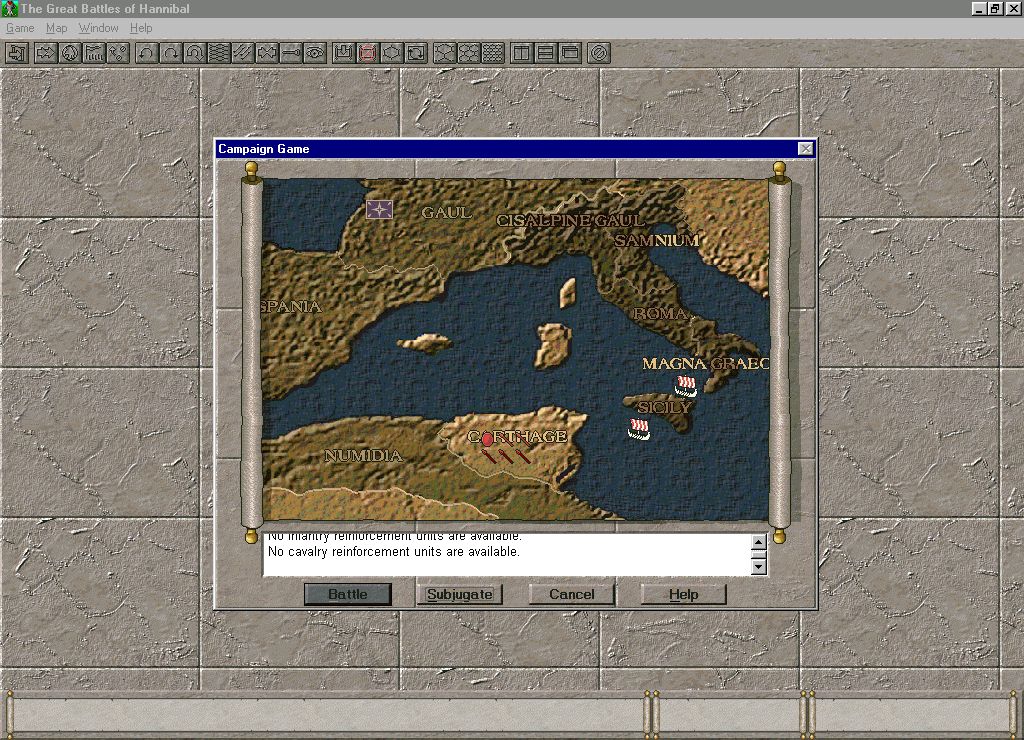The height and width of the screenshot is (740, 1024).
Task: Click the rotate counterclockwise arrow icon
Action: click(147, 53)
